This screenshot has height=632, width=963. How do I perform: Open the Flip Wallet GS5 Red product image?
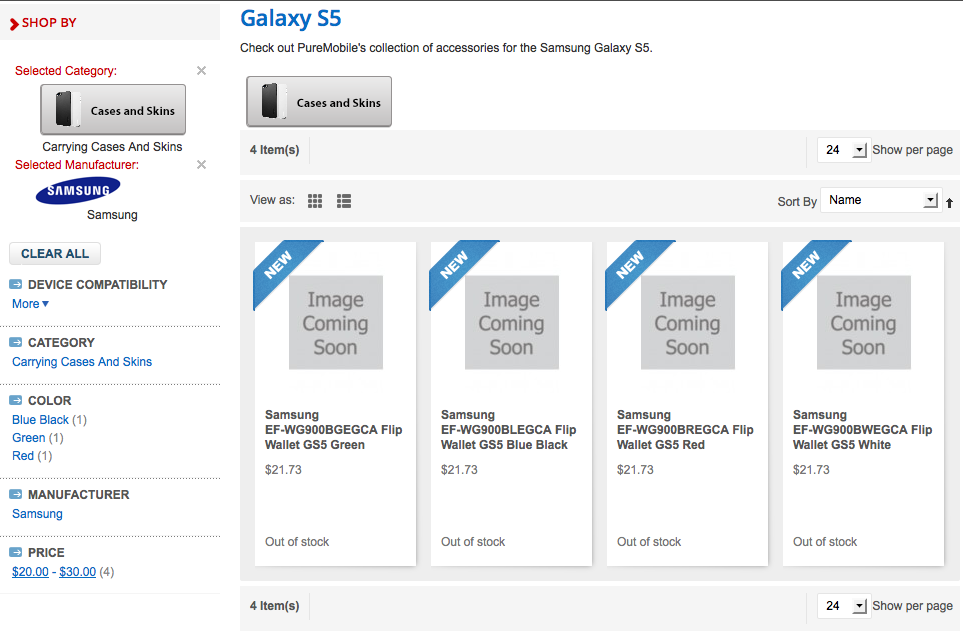(687, 323)
